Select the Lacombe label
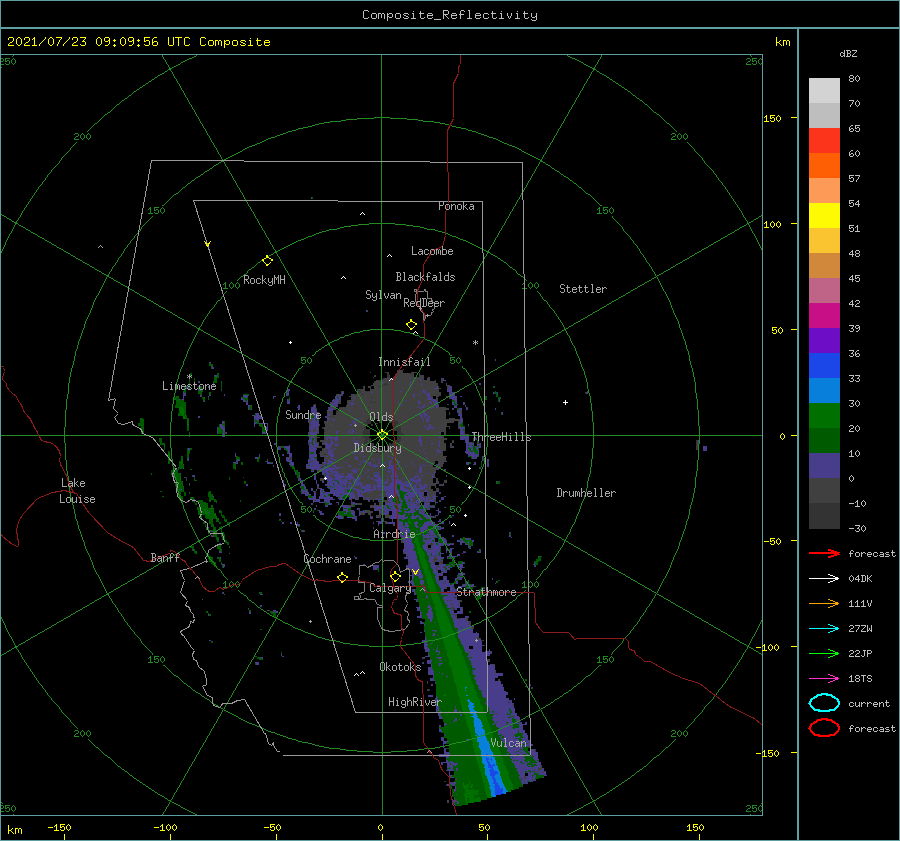 [432, 251]
